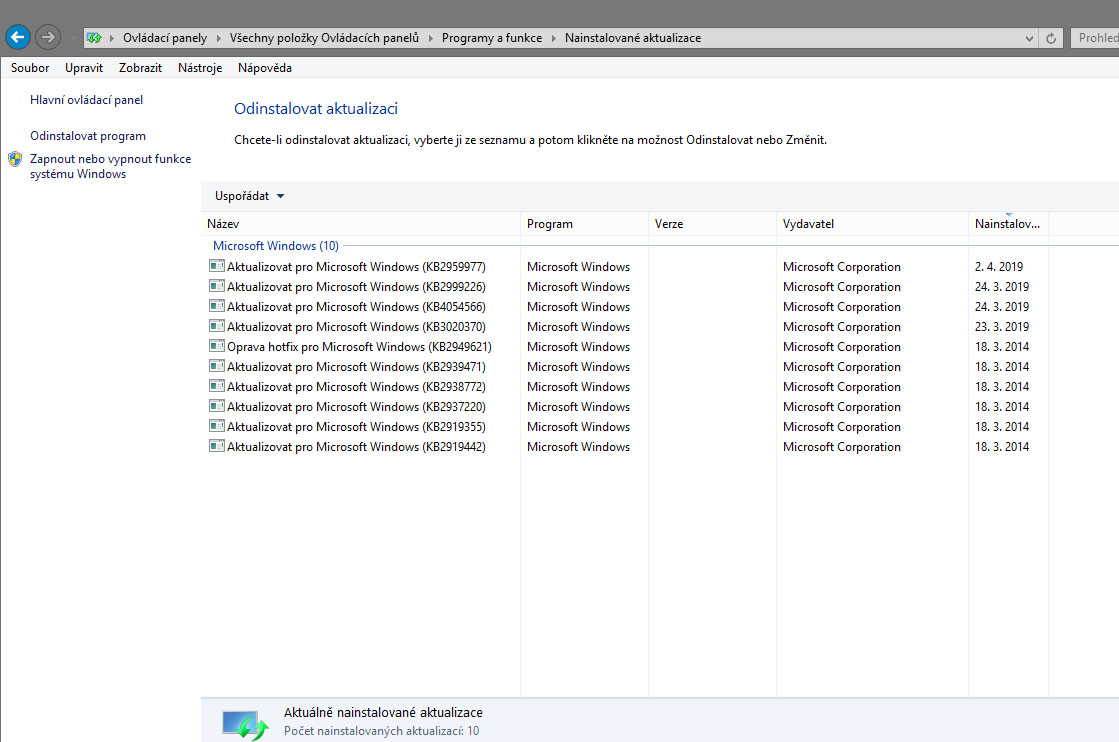Screen dimensions: 1119x742
Task: Go to Ovládací panely in breadcrumb
Action: [x=165, y=38]
